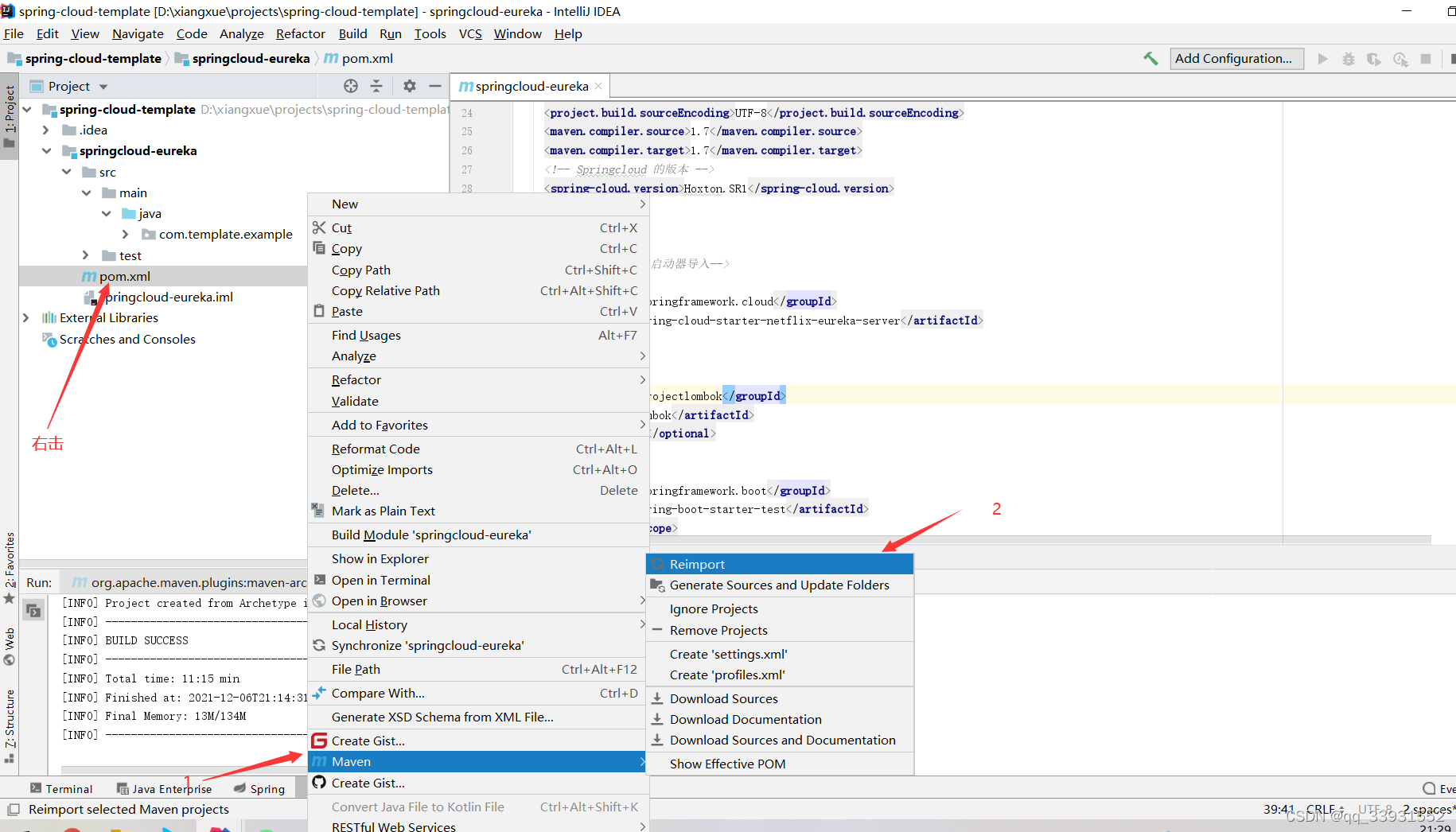Open the Refactor menu in menu bar

[300, 33]
